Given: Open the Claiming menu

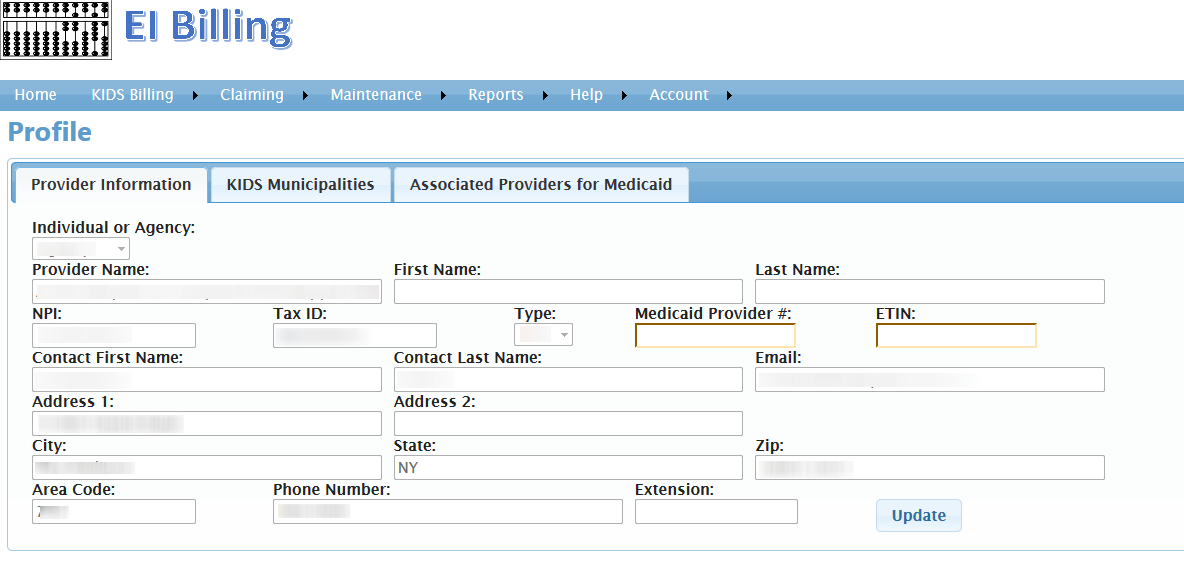Looking at the screenshot, I should [252, 95].
